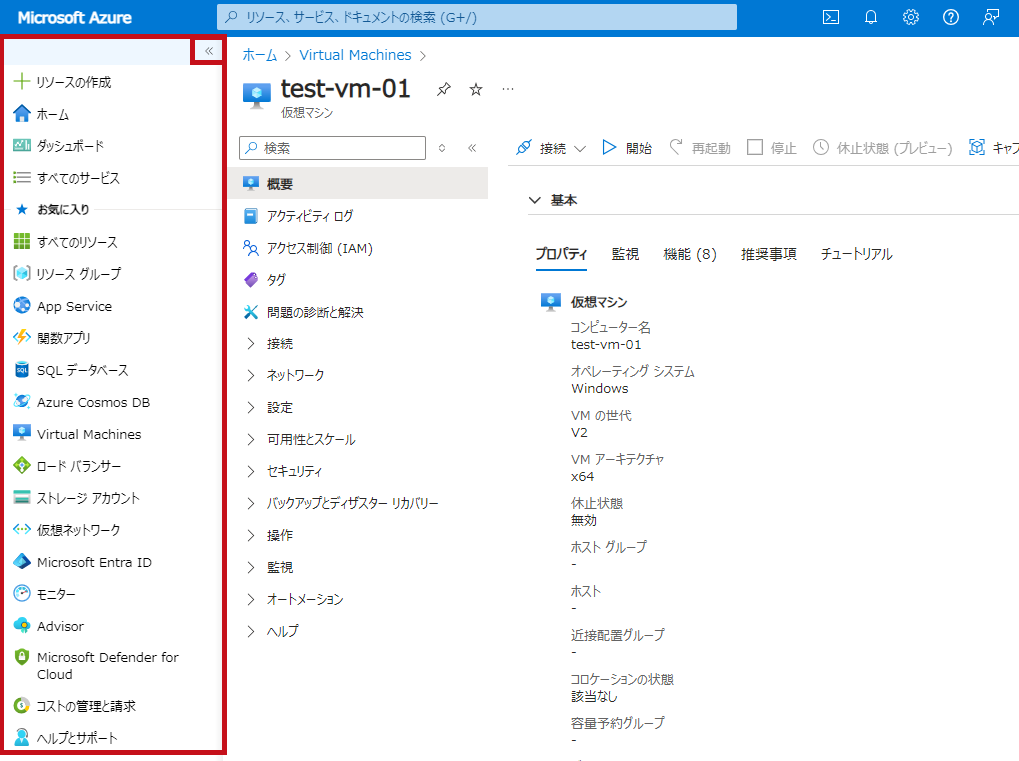Collapse the 基本 essentials section
Image resolution: width=1019 pixels, height=761 pixels.
pyautogui.click(x=534, y=200)
